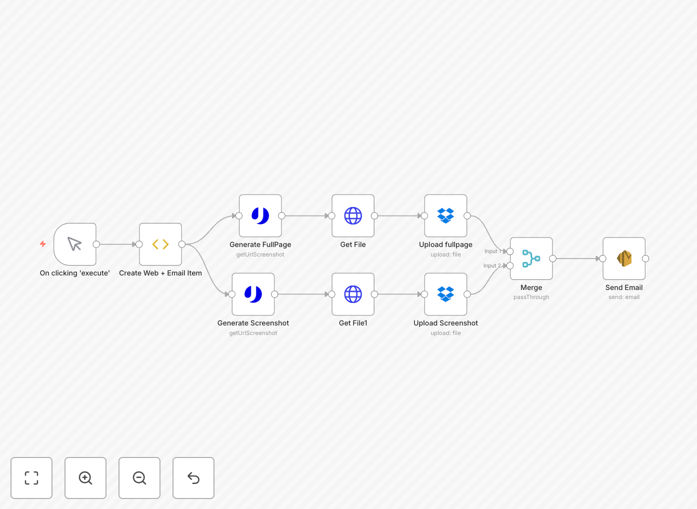This screenshot has height=509, width=697.
Task: Click the output connector of the trigger node
Action: pos(96,244)
